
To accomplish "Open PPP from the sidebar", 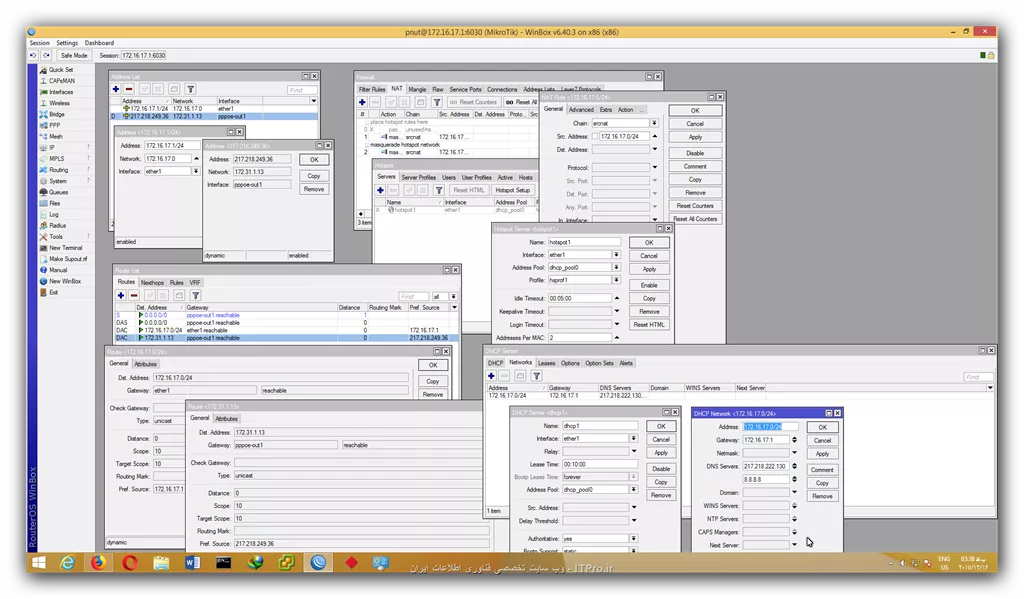I will [x=55, y=125].
